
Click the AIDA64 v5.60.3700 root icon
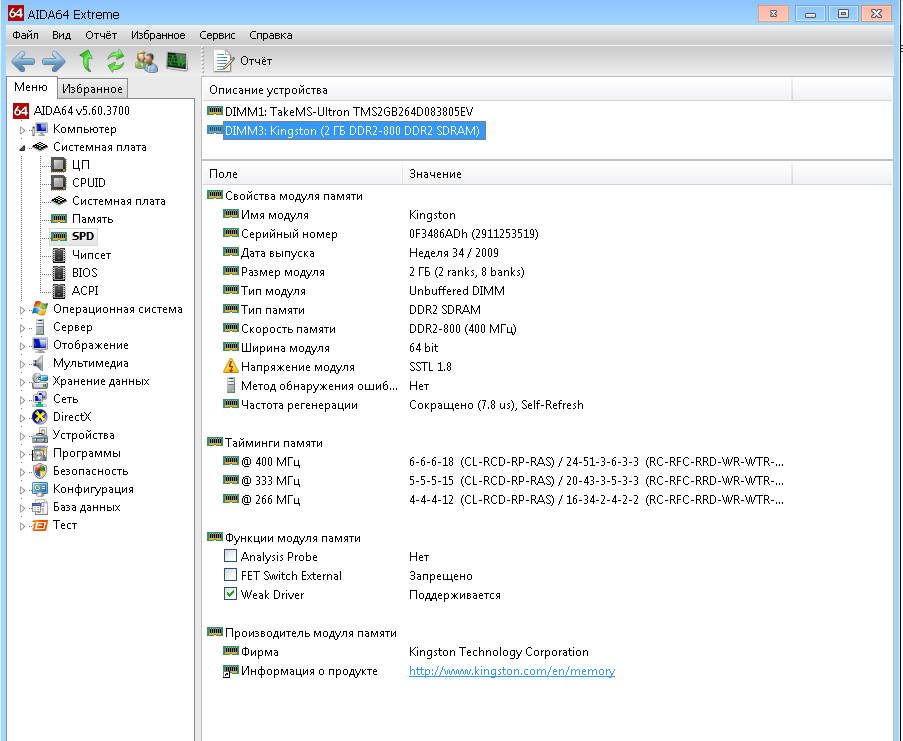(21, 111)
